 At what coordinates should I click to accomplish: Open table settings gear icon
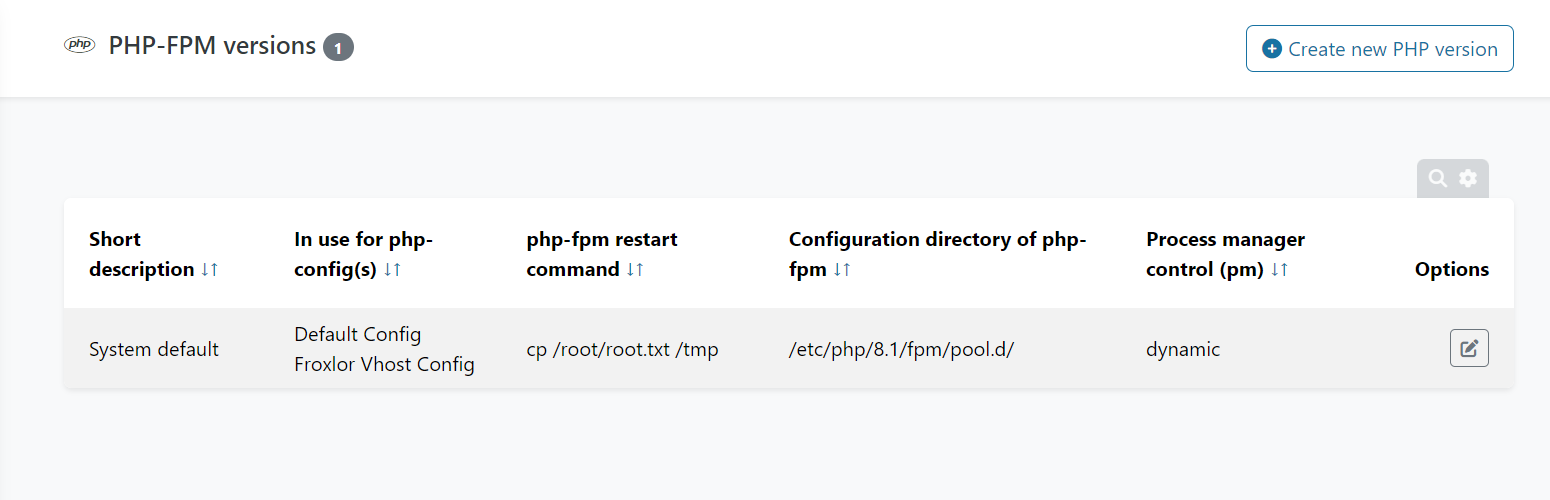[x=1468, y=178]
